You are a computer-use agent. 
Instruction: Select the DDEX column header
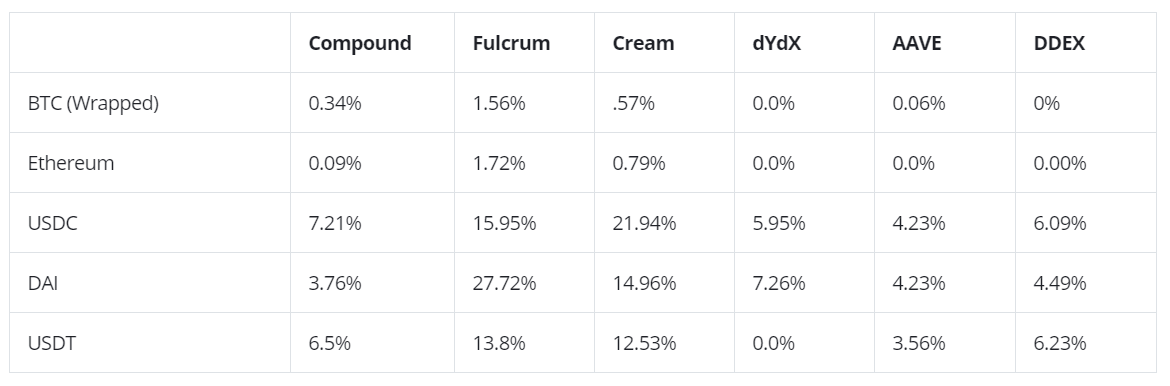1059,43
